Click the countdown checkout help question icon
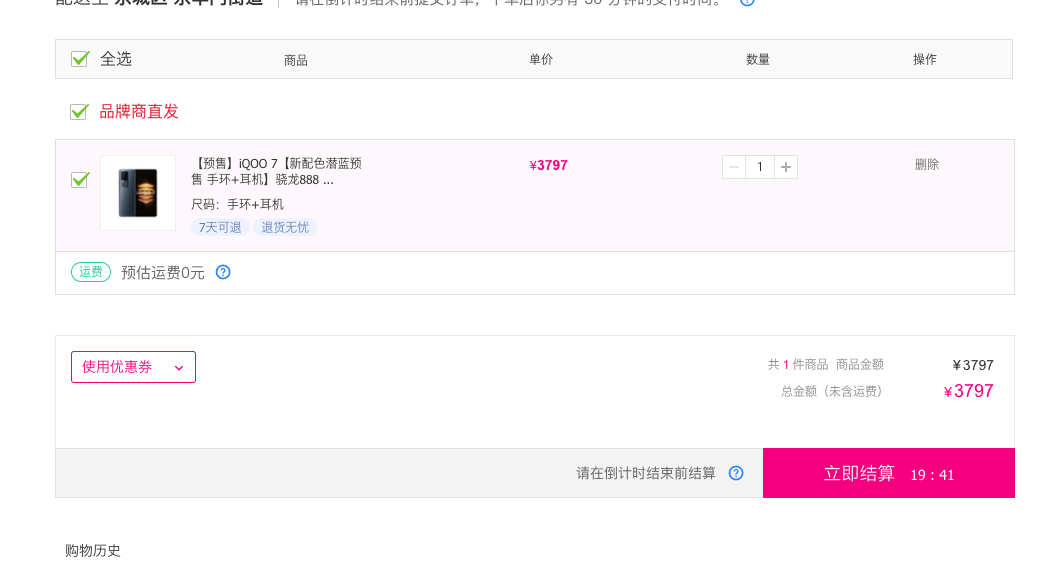Image resolution: width=1040 pixels, height=565 pixels. (736, 473)
